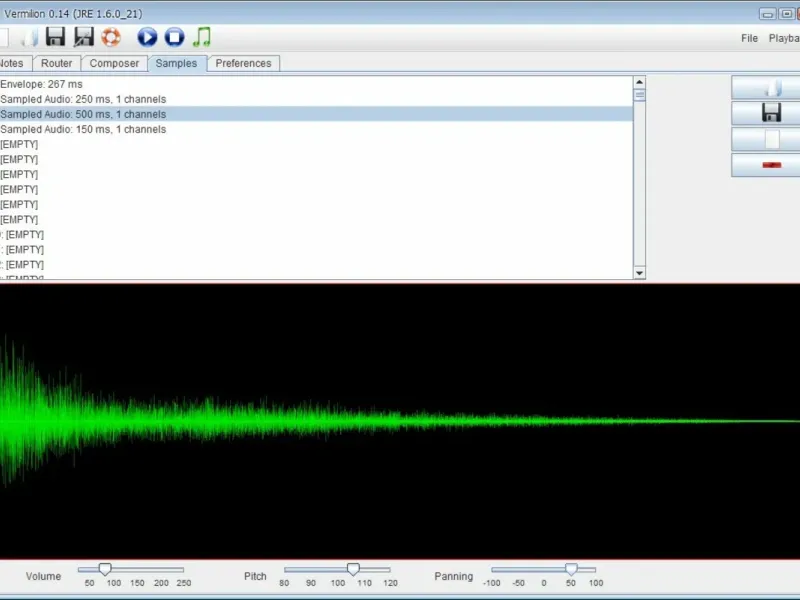Click the Volume slider handle
Viewport: 800px width, 600px height.
coord(105,569)
